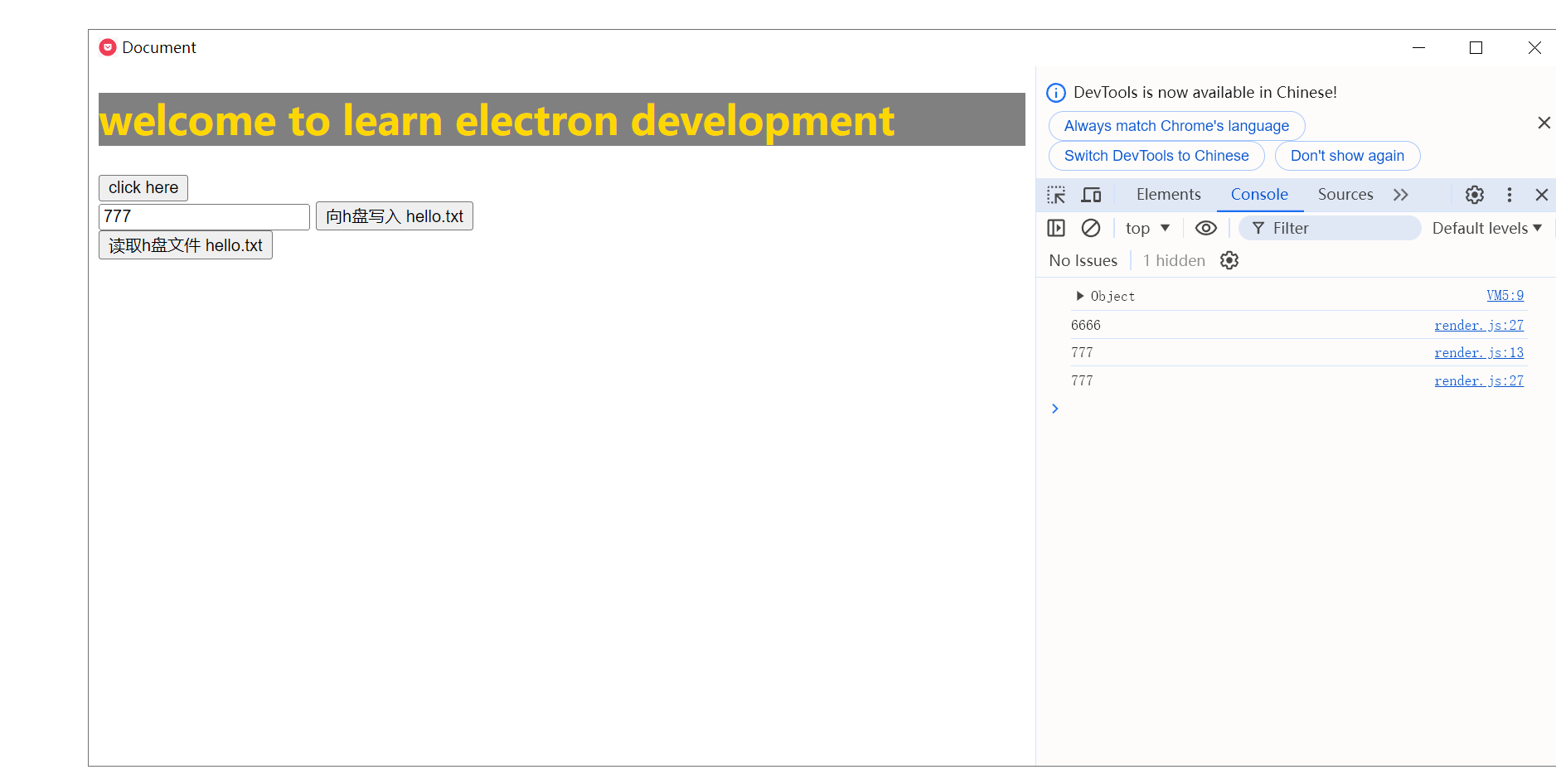The image size is (1556, 784).
Task: Focus the console Filter field
Action: point(1330,228)
